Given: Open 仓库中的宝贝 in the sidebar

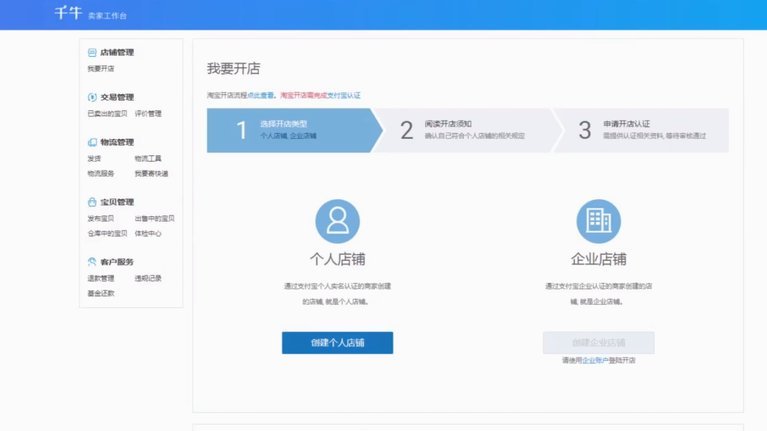Looking at the screenshot, I should (107, 233).
